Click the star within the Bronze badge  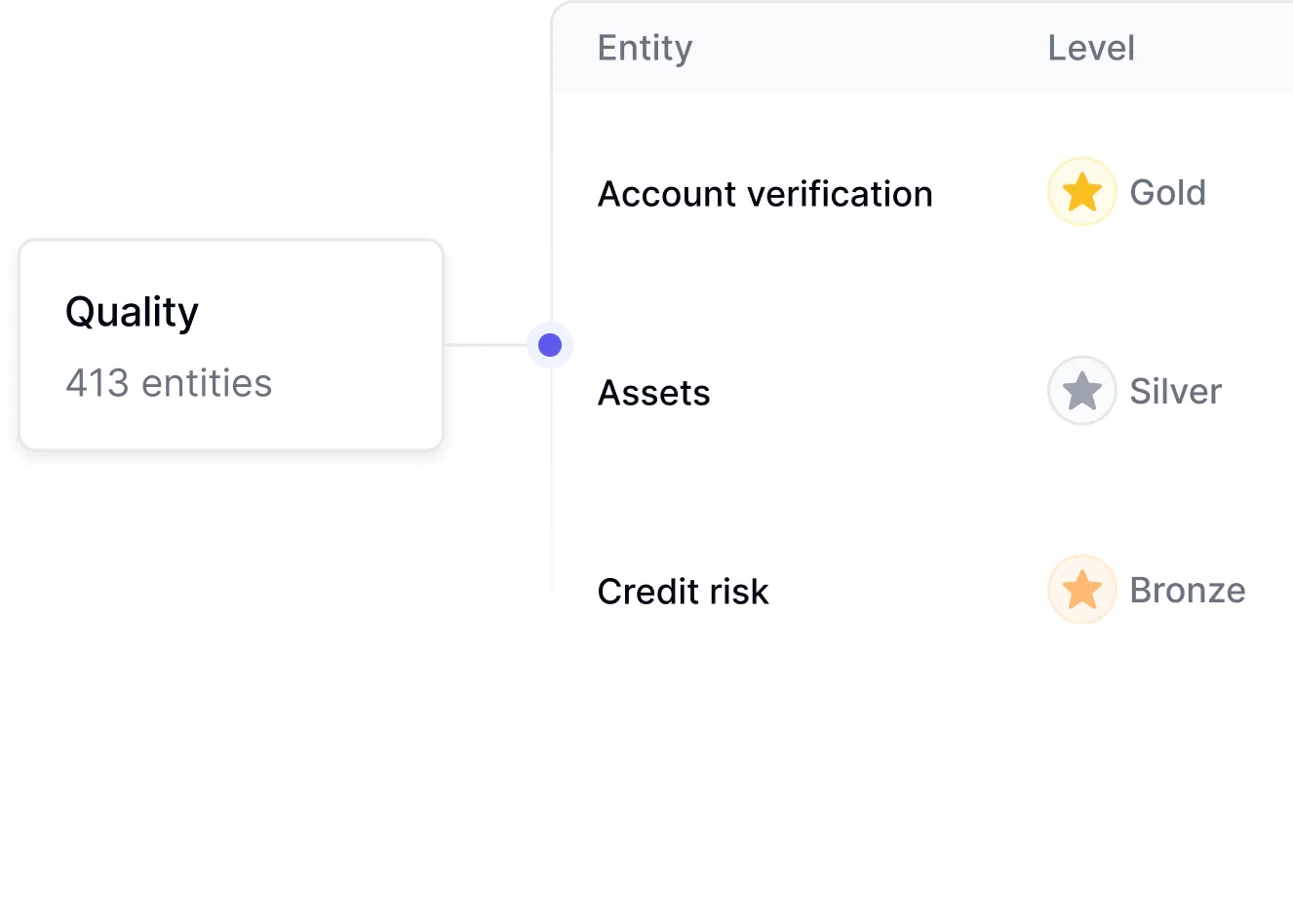1081,590
